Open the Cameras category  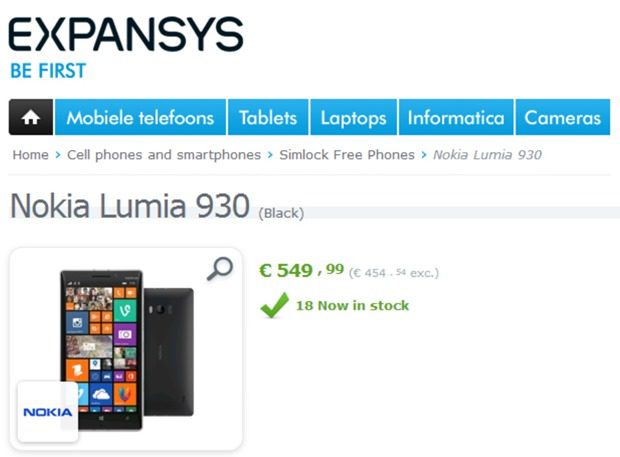[563, 117]
